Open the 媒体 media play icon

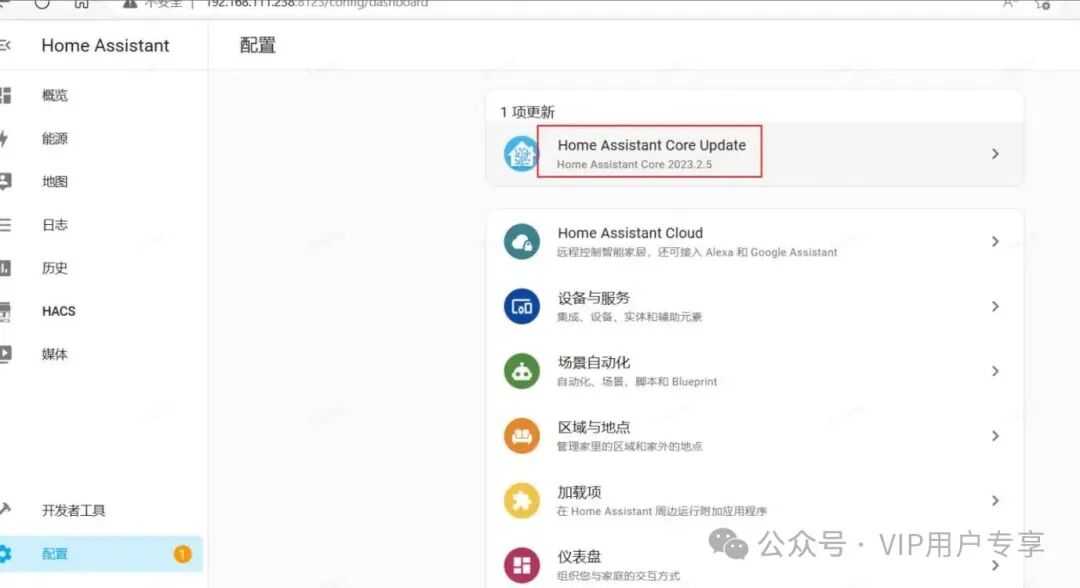pyautogui.click(x=6, y=355)
